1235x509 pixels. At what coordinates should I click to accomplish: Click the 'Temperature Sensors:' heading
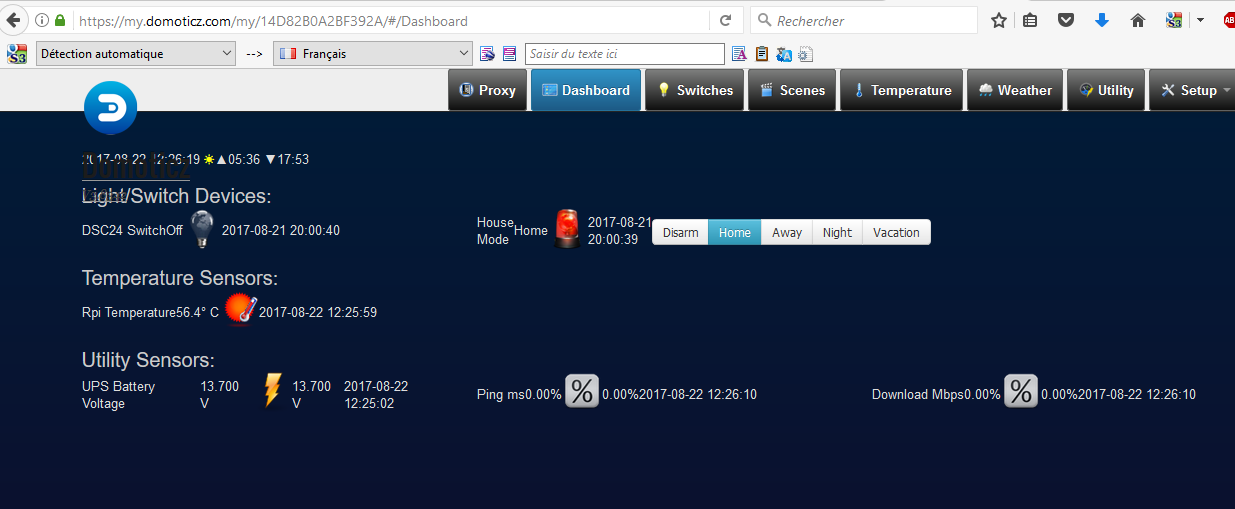[180, 278]
